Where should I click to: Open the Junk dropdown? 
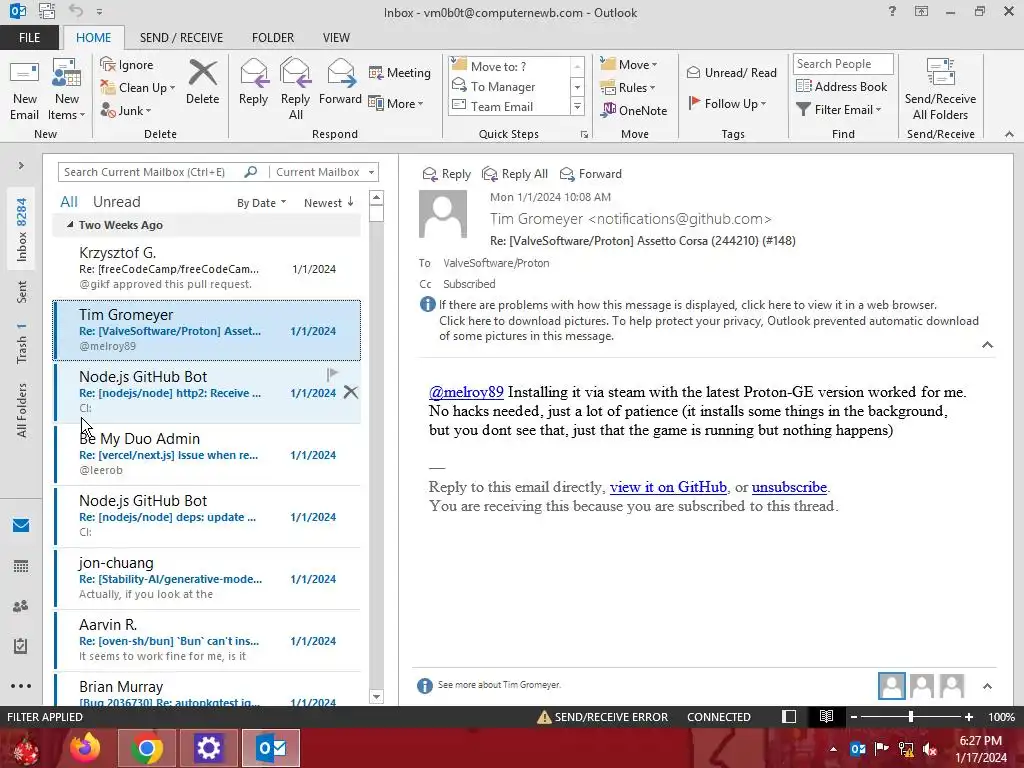click(126, 110)
